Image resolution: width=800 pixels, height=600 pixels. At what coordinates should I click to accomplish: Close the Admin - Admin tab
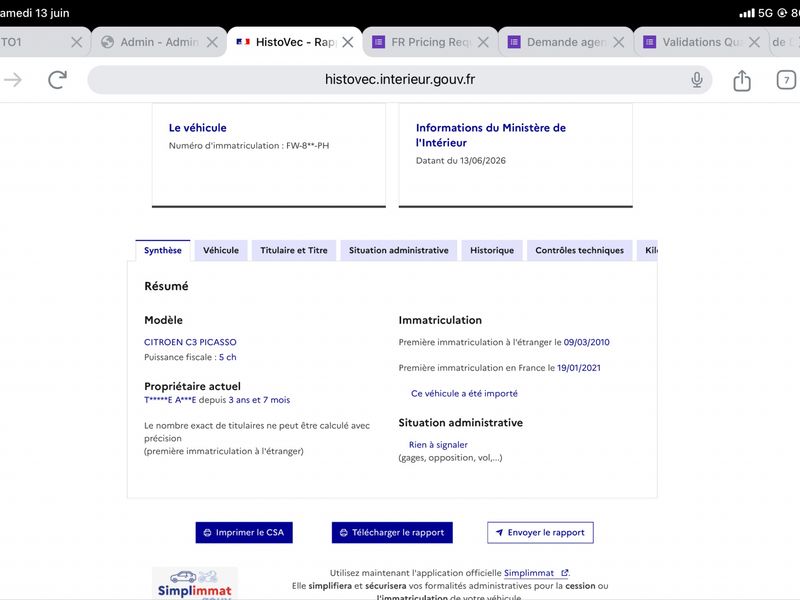click(212, 42)
